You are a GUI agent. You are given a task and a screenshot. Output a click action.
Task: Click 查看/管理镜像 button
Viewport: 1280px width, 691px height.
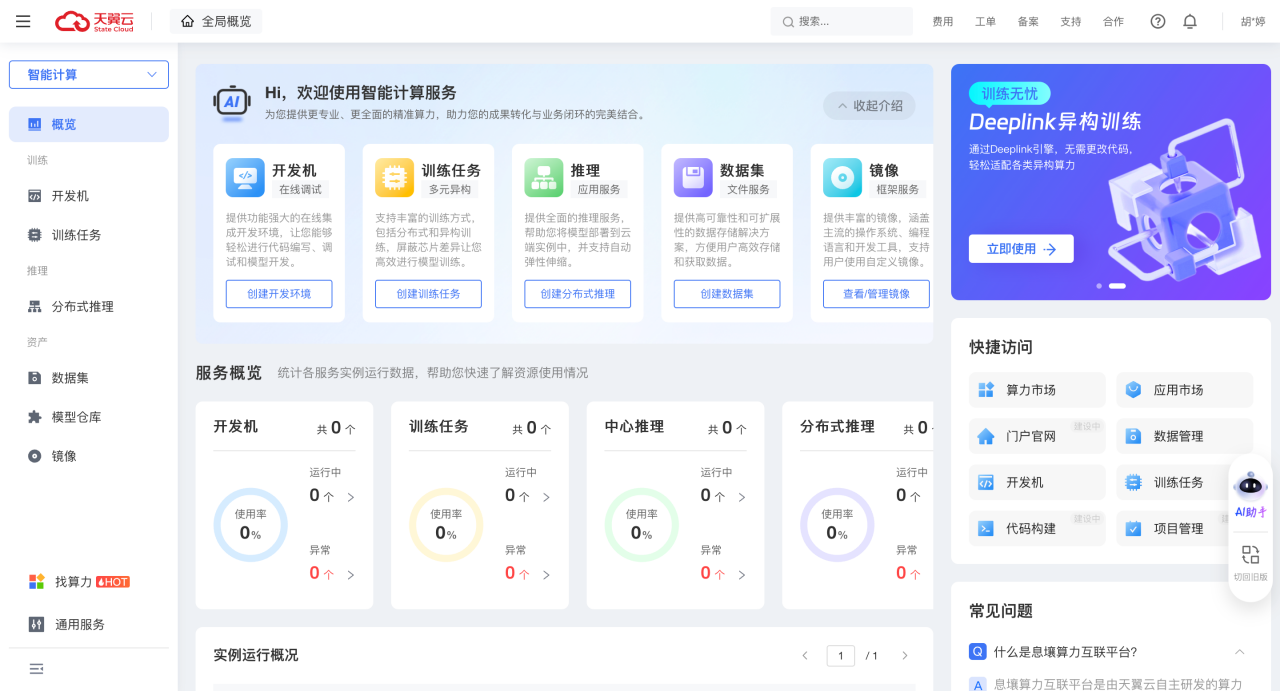coord(876,294)
